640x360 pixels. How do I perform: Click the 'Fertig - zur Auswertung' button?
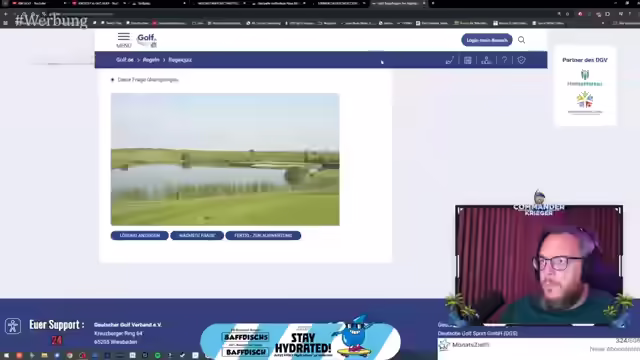(263, 236)
